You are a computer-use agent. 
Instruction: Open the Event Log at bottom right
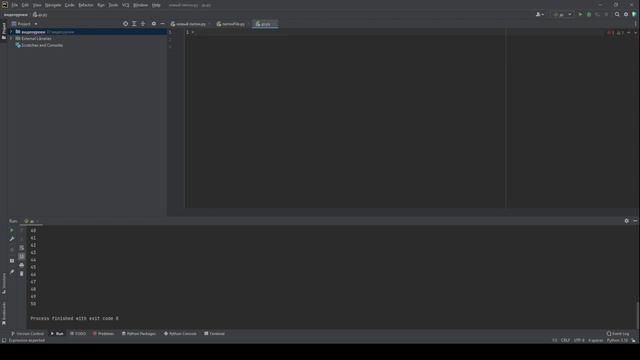[618, 334]
